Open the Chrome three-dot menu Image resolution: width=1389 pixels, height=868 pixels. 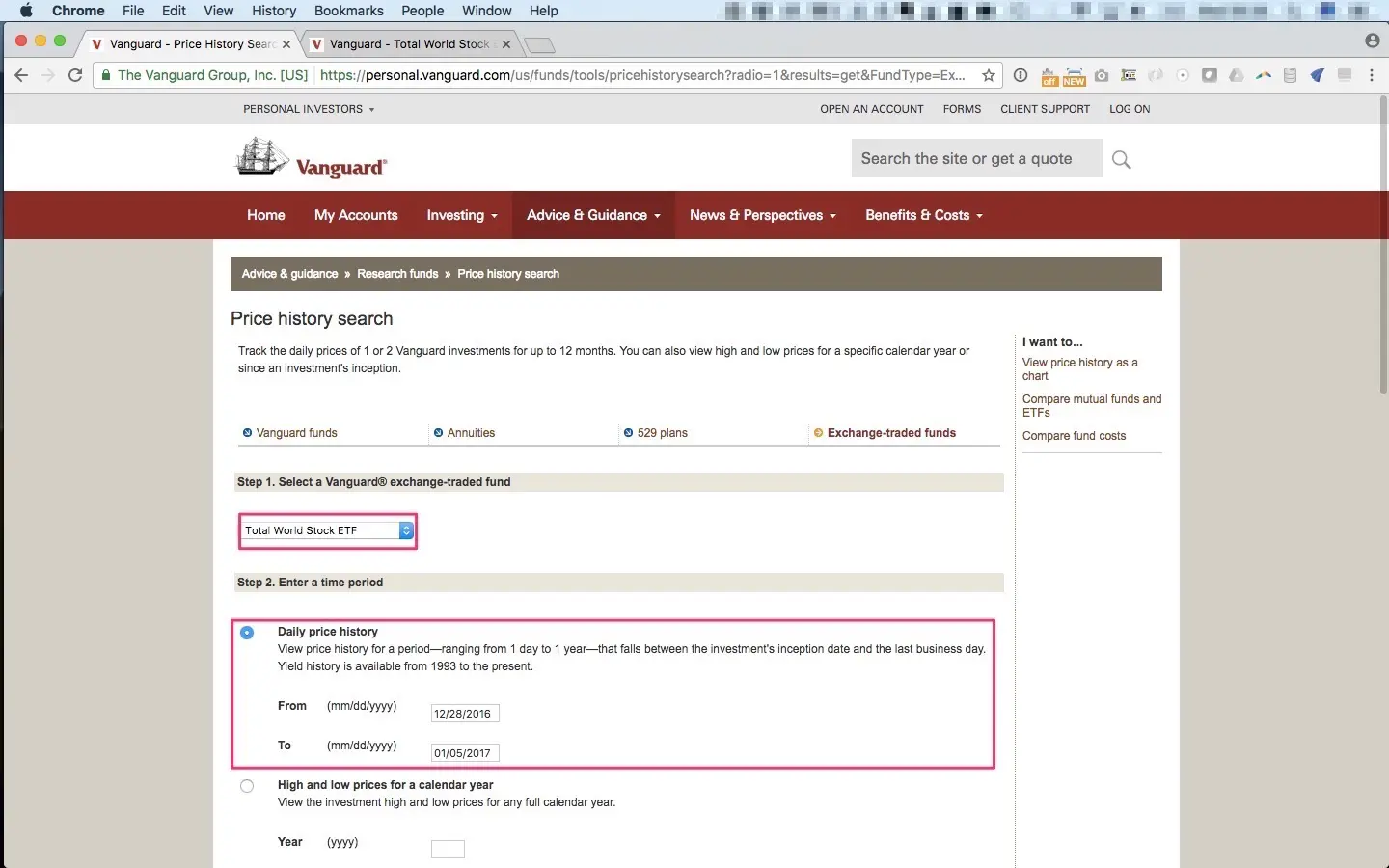pos(1372,75)
